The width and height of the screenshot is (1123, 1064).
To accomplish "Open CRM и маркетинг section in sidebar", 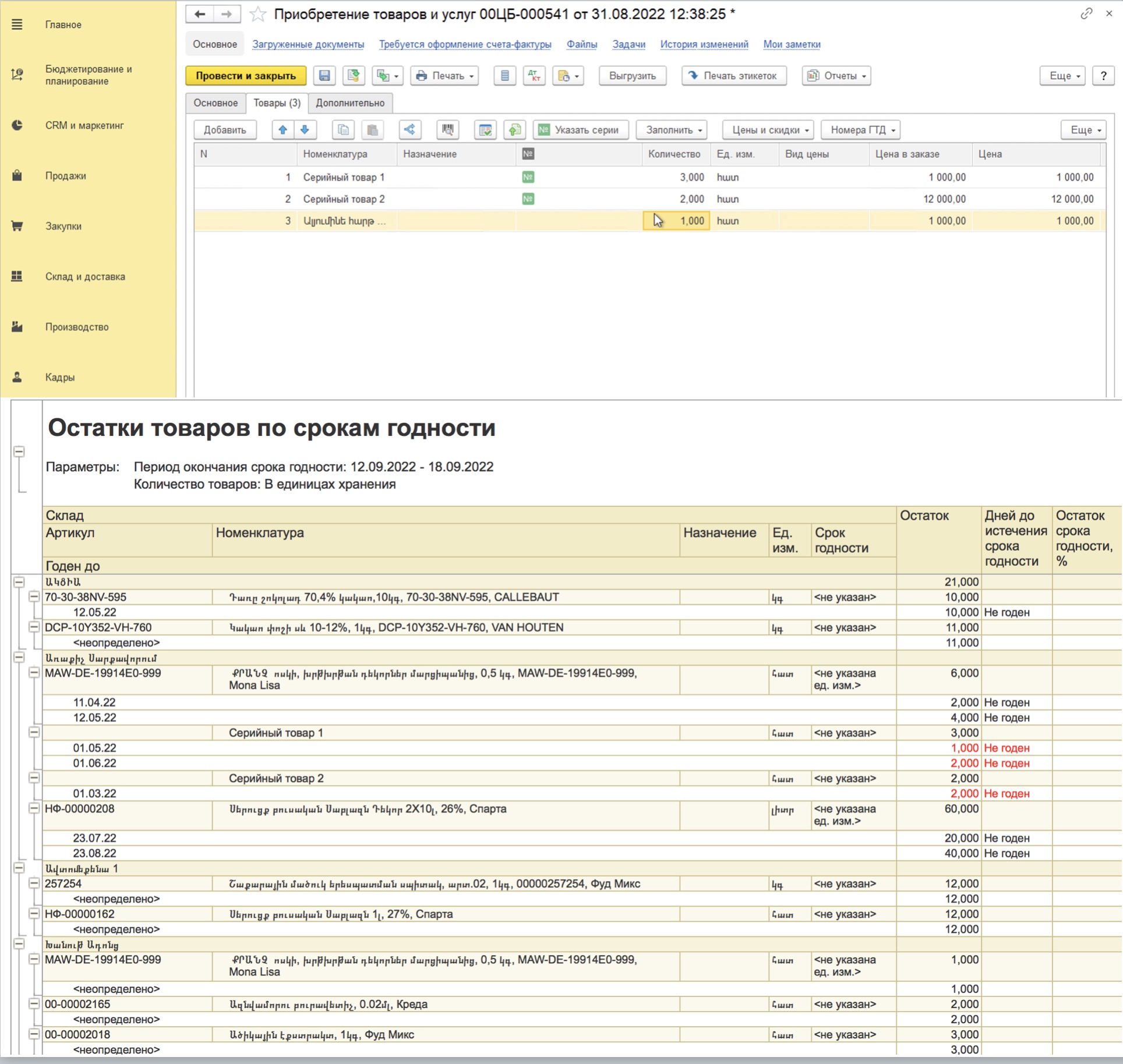I will [84, 125].
